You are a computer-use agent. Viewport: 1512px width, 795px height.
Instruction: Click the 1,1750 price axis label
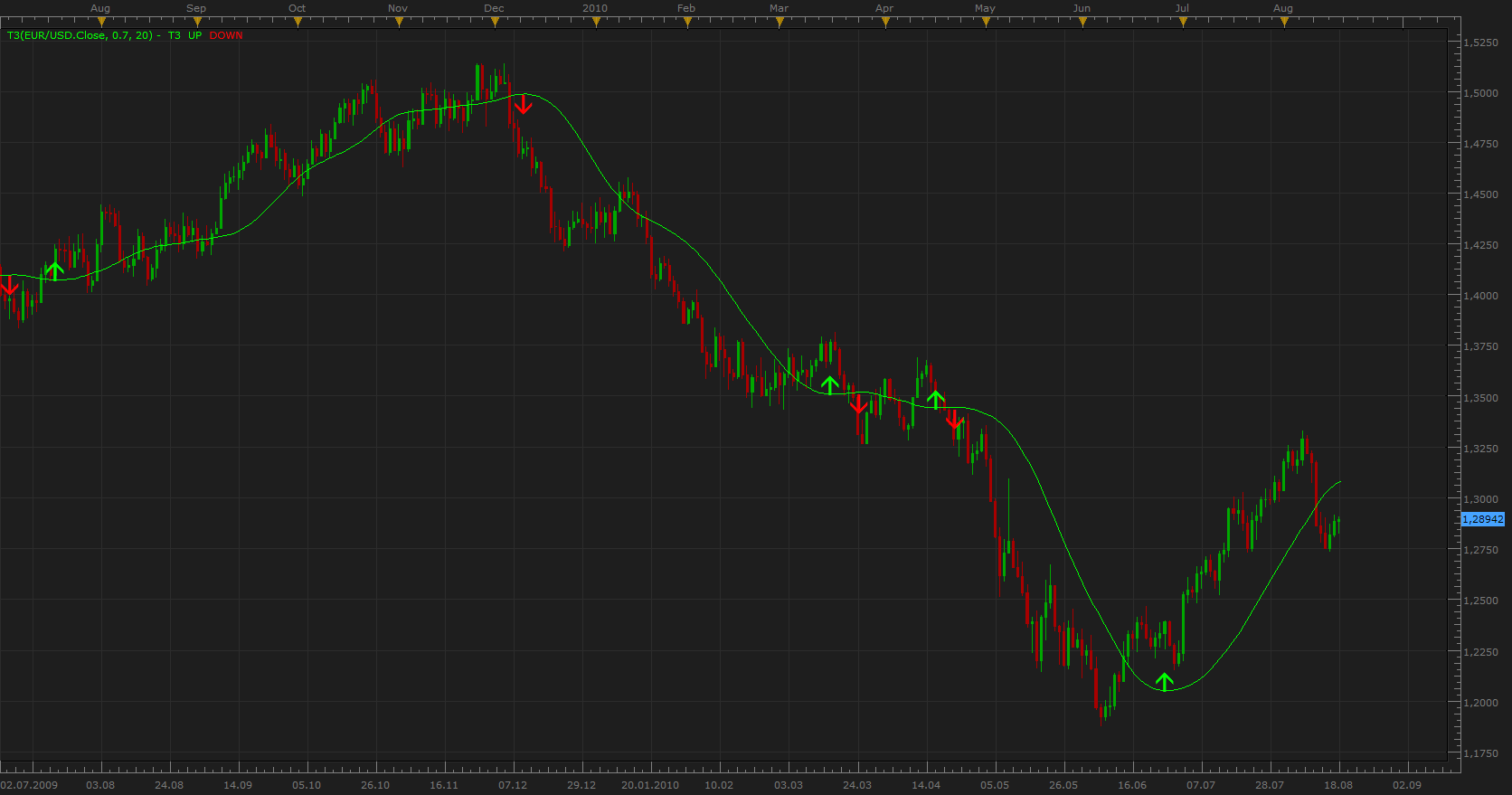click(1481, 753)
